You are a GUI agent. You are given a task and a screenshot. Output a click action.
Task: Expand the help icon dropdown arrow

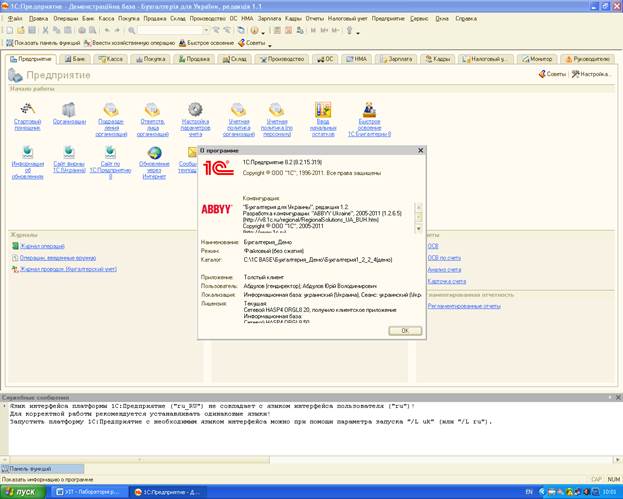coord(263,32)
